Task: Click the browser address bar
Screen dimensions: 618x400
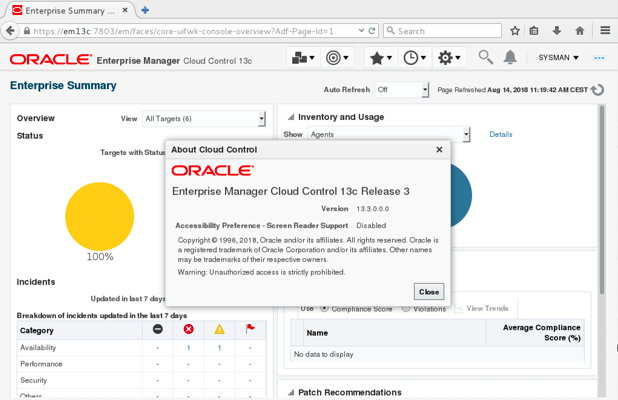Action: pyautogui.click(x=189, y=31)
